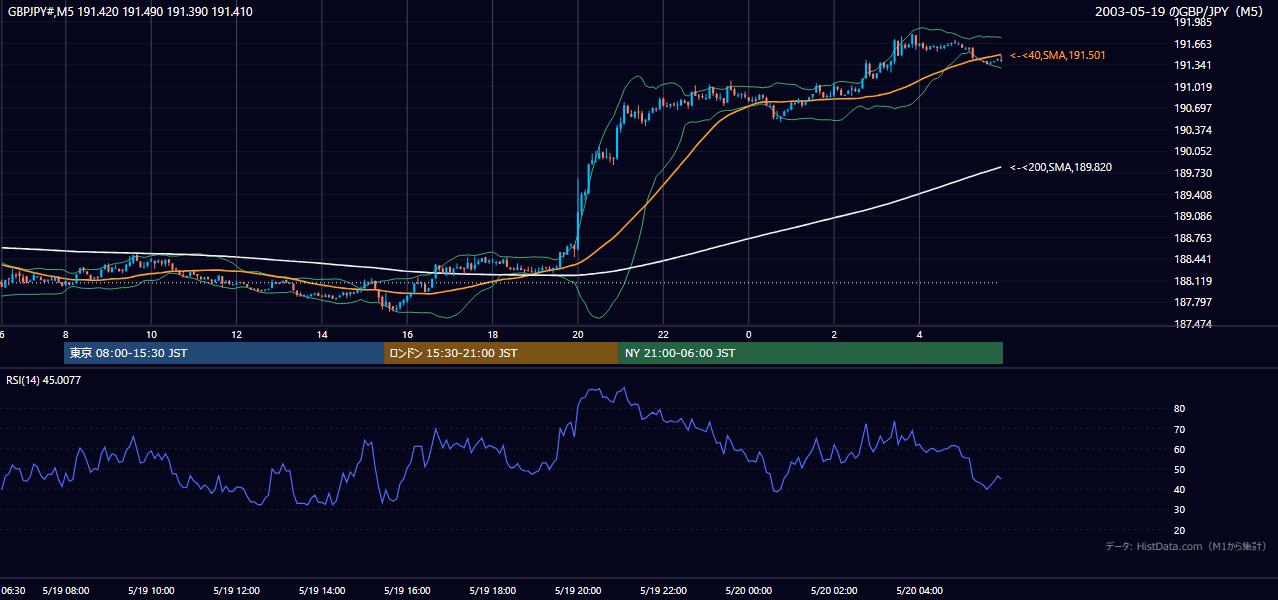
Task: Click price level 187.474 on the axis
Action: (x=1193, y=324)
